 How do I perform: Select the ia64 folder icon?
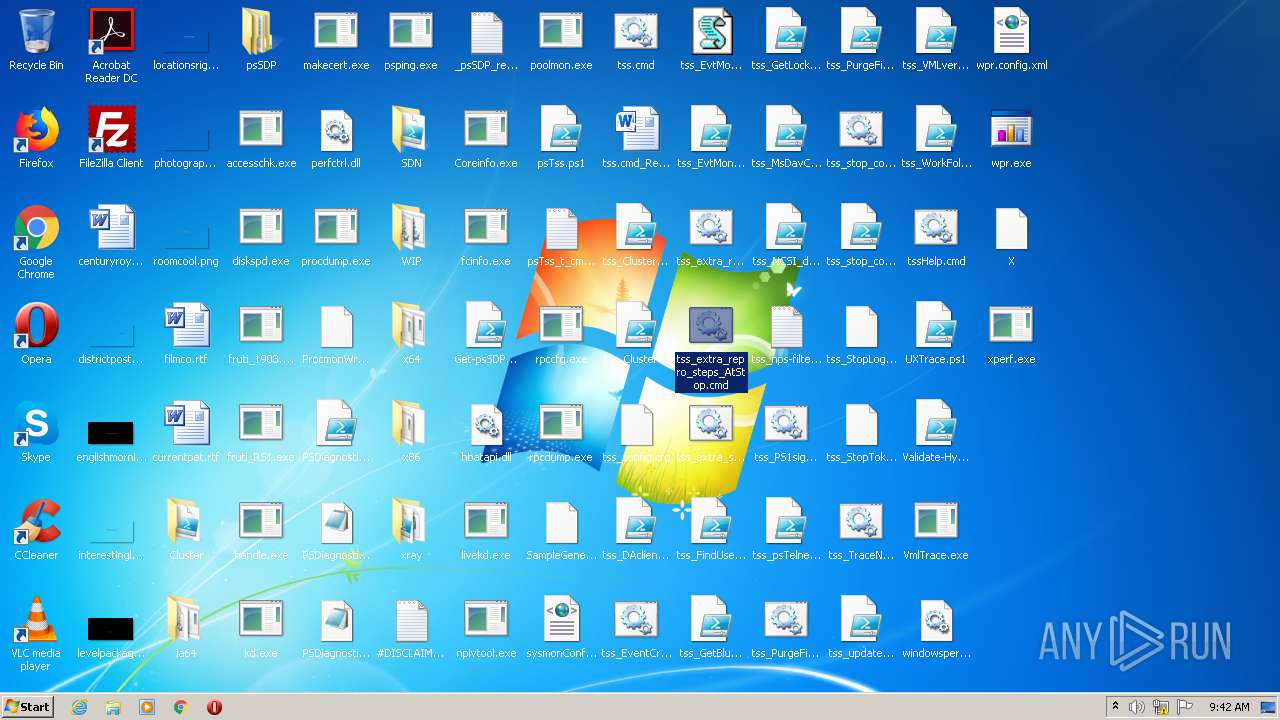click(x=186, y=621)
